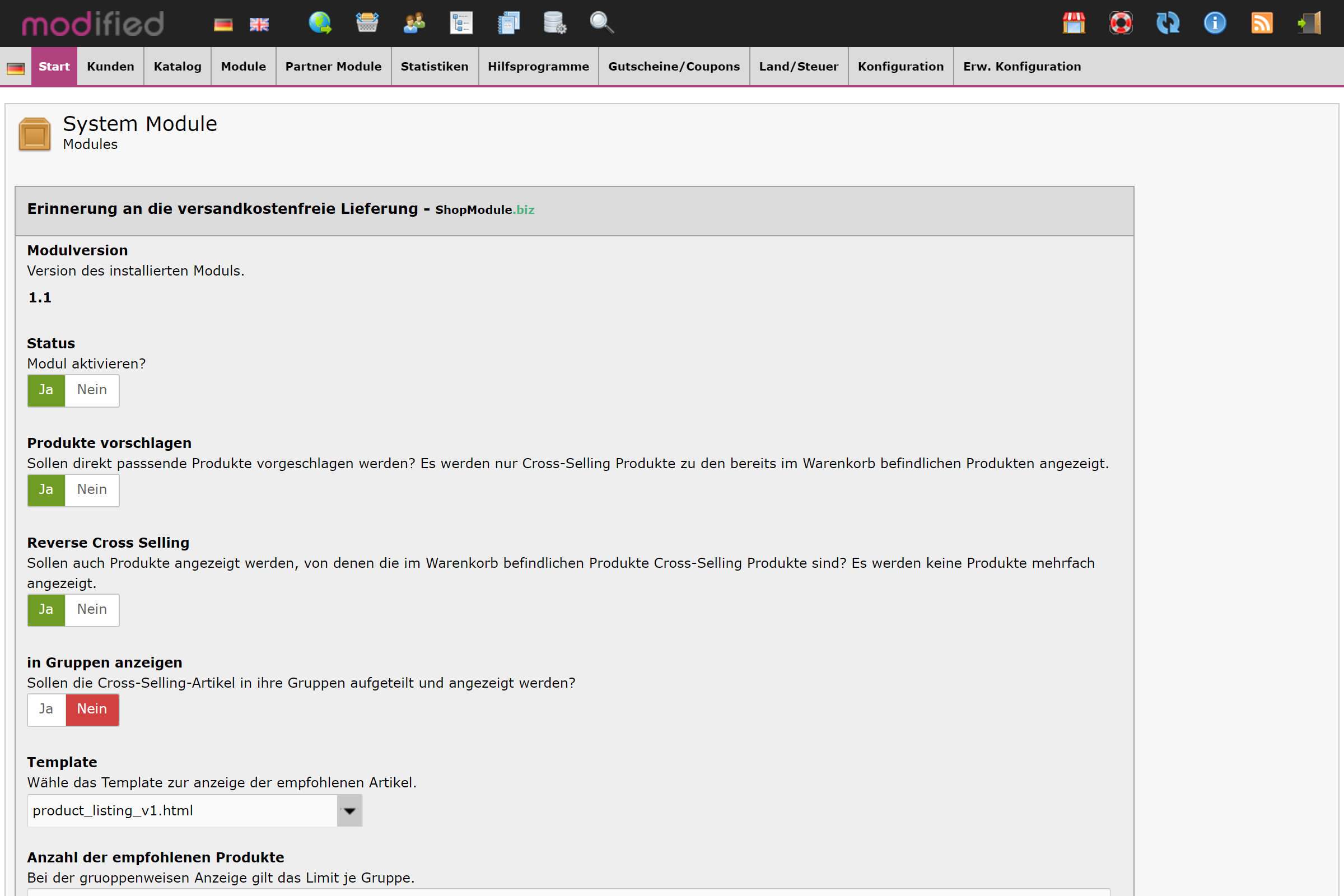This screenshot has width=1344, height=896.
Task: Switch language with British flag icon
Action: (259, 25)
